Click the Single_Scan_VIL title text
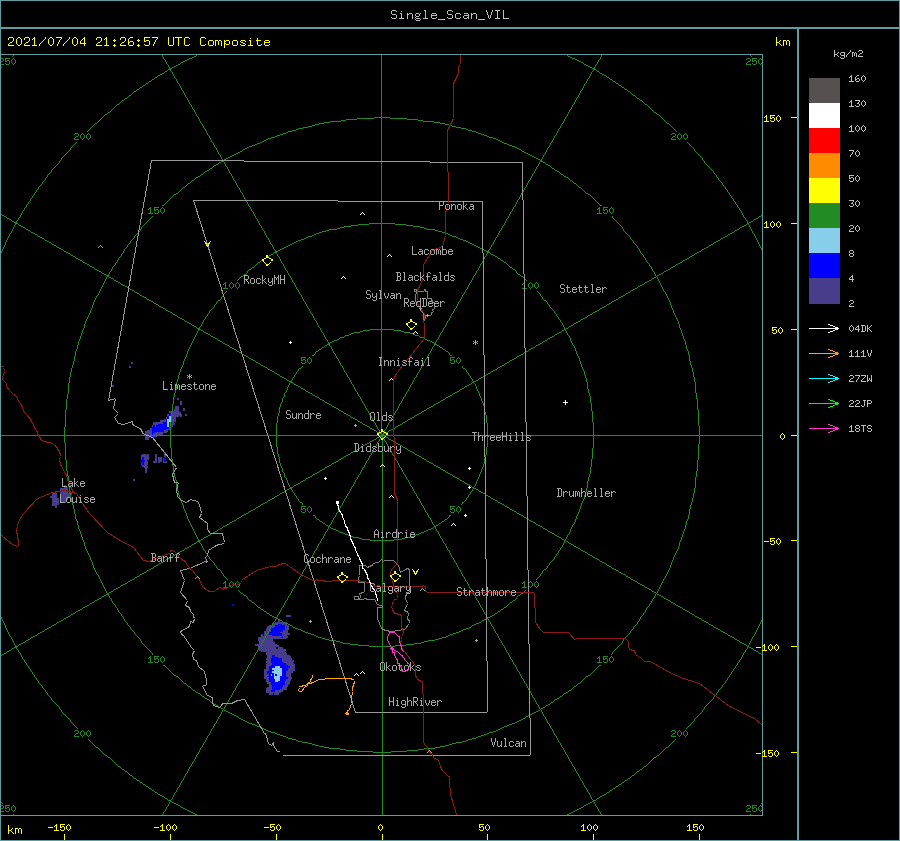 (x=449, y=15)
